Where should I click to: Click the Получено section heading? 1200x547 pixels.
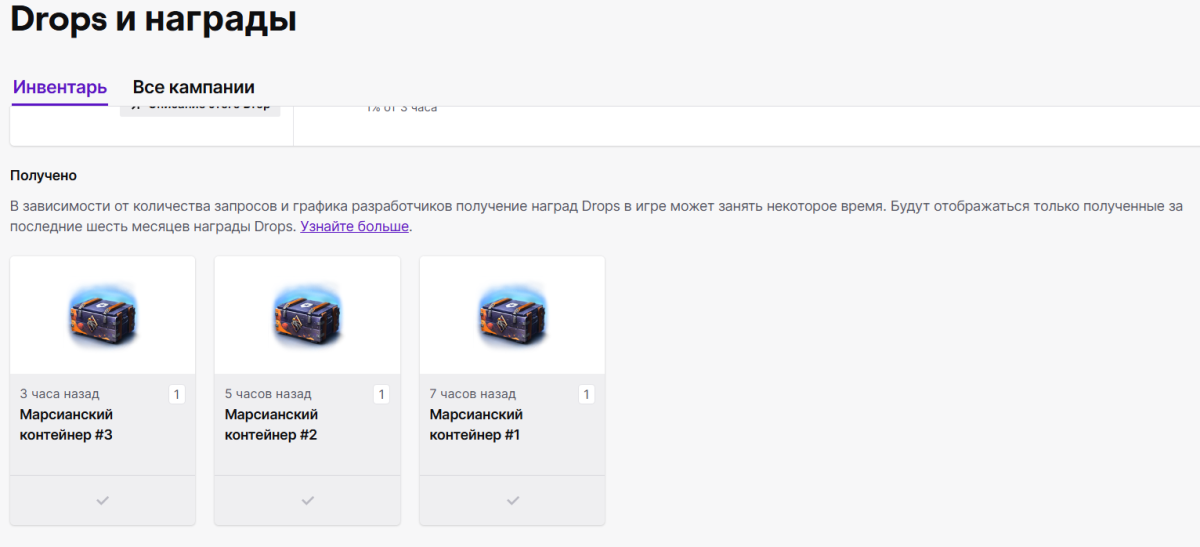point(44,175)
